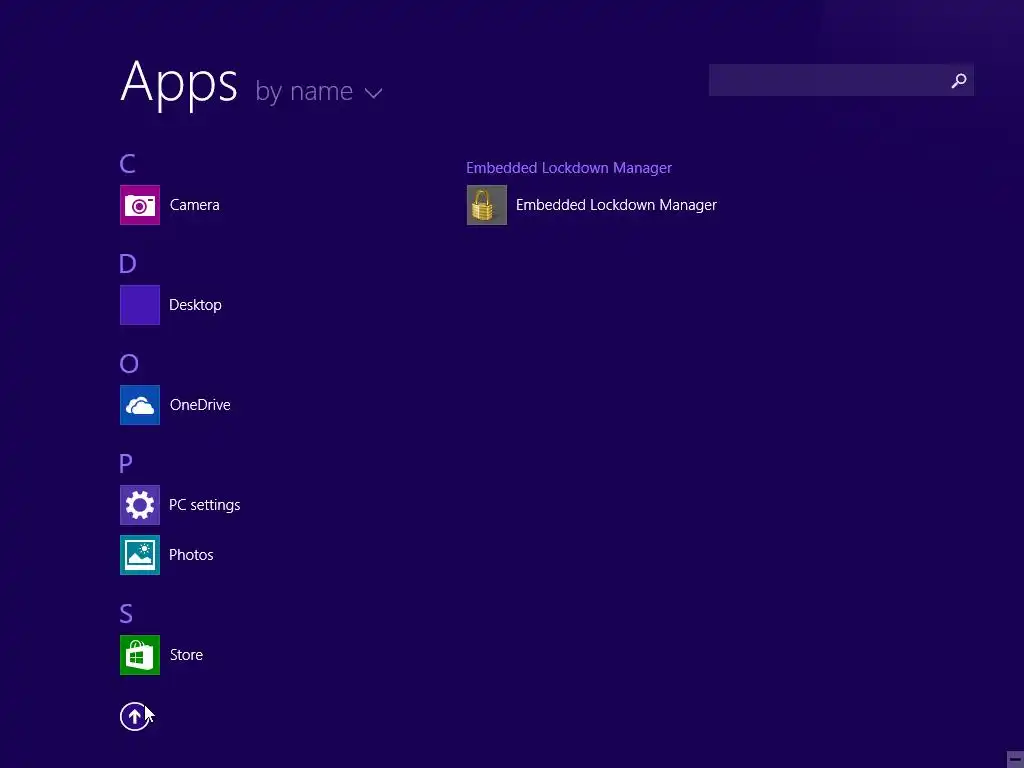Open the Embedded Lockdown Manager padlock icon
This screenshot has height=768, width=1024.
tap(487, 205)
